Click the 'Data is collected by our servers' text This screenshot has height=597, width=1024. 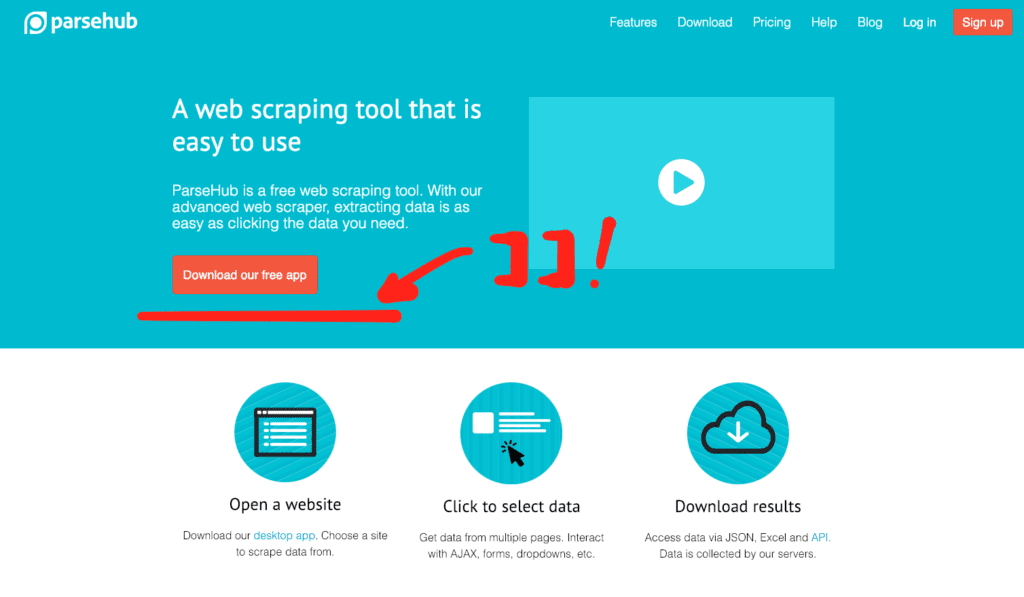(737, 554)
